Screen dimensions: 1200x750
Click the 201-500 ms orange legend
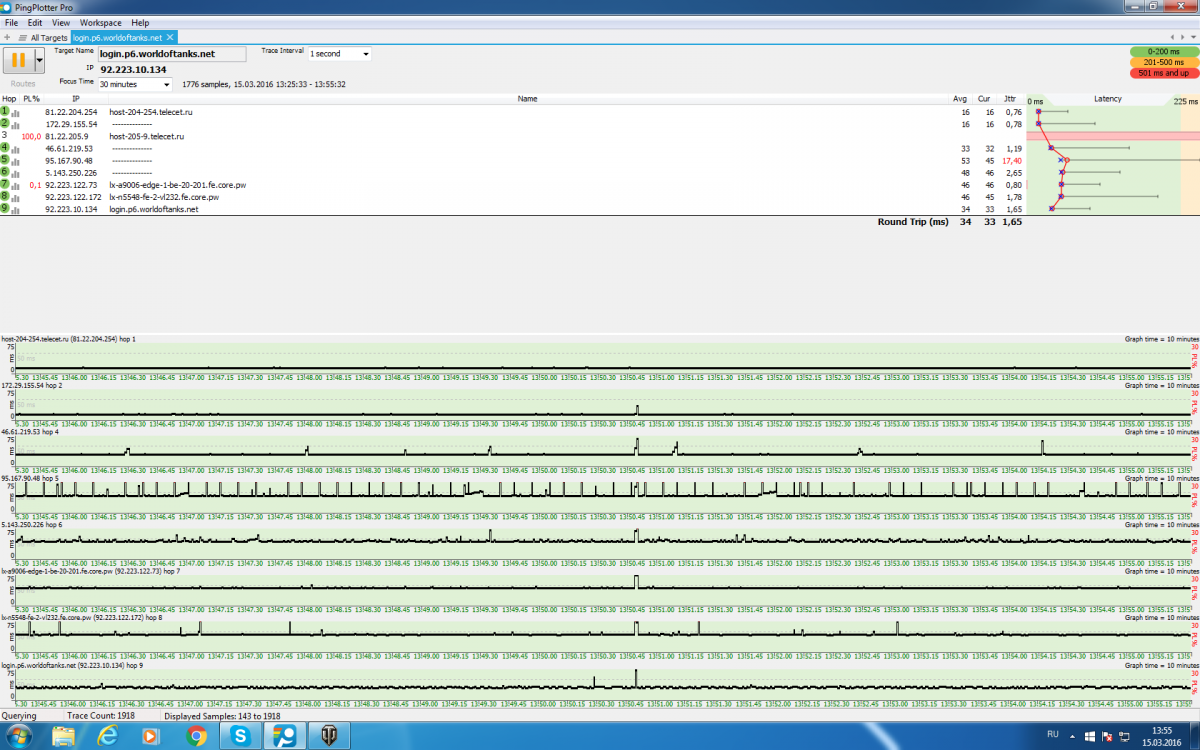(1164, 62)
